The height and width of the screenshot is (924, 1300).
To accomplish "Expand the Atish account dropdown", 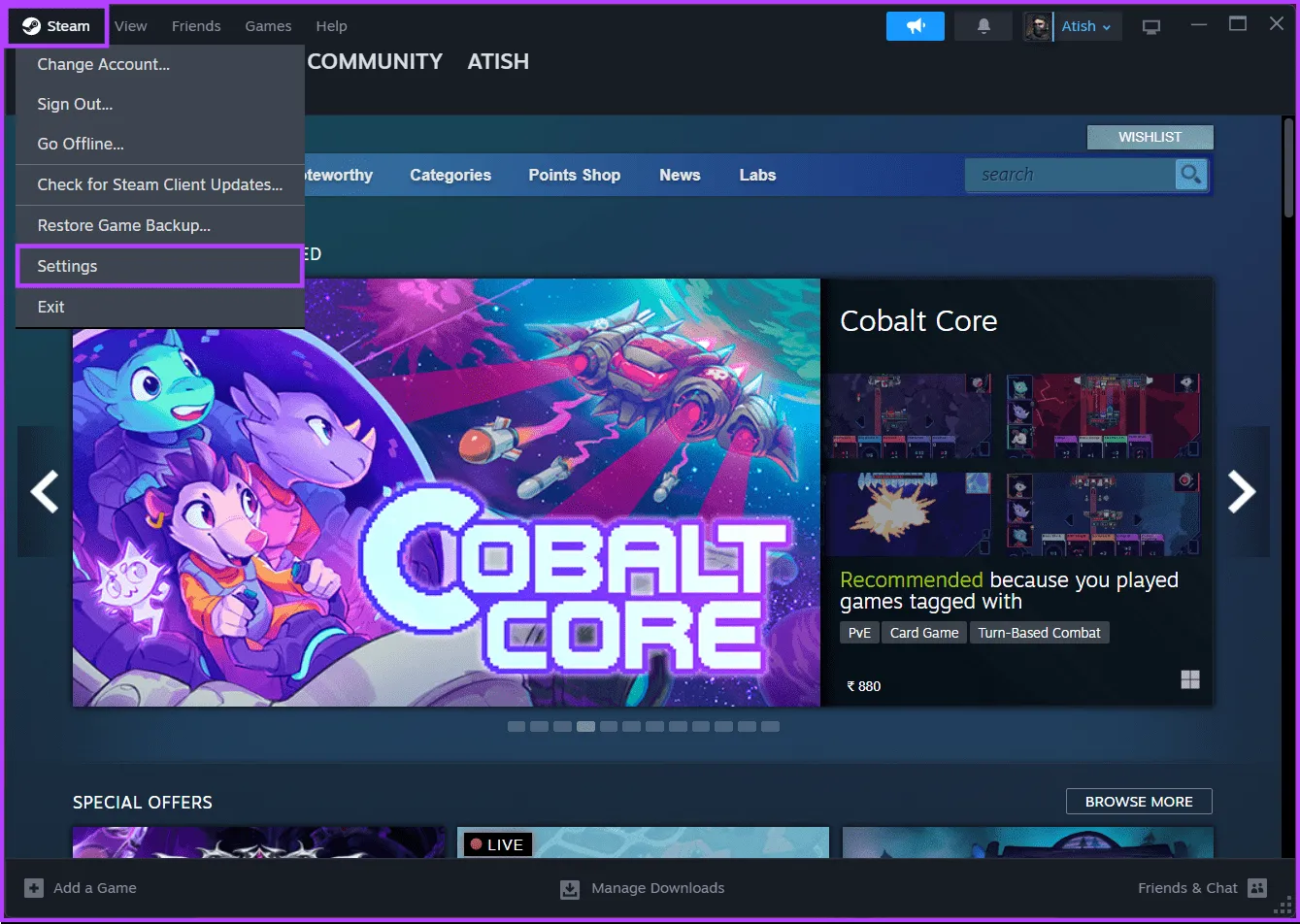I will click(x=1085, y=26).
